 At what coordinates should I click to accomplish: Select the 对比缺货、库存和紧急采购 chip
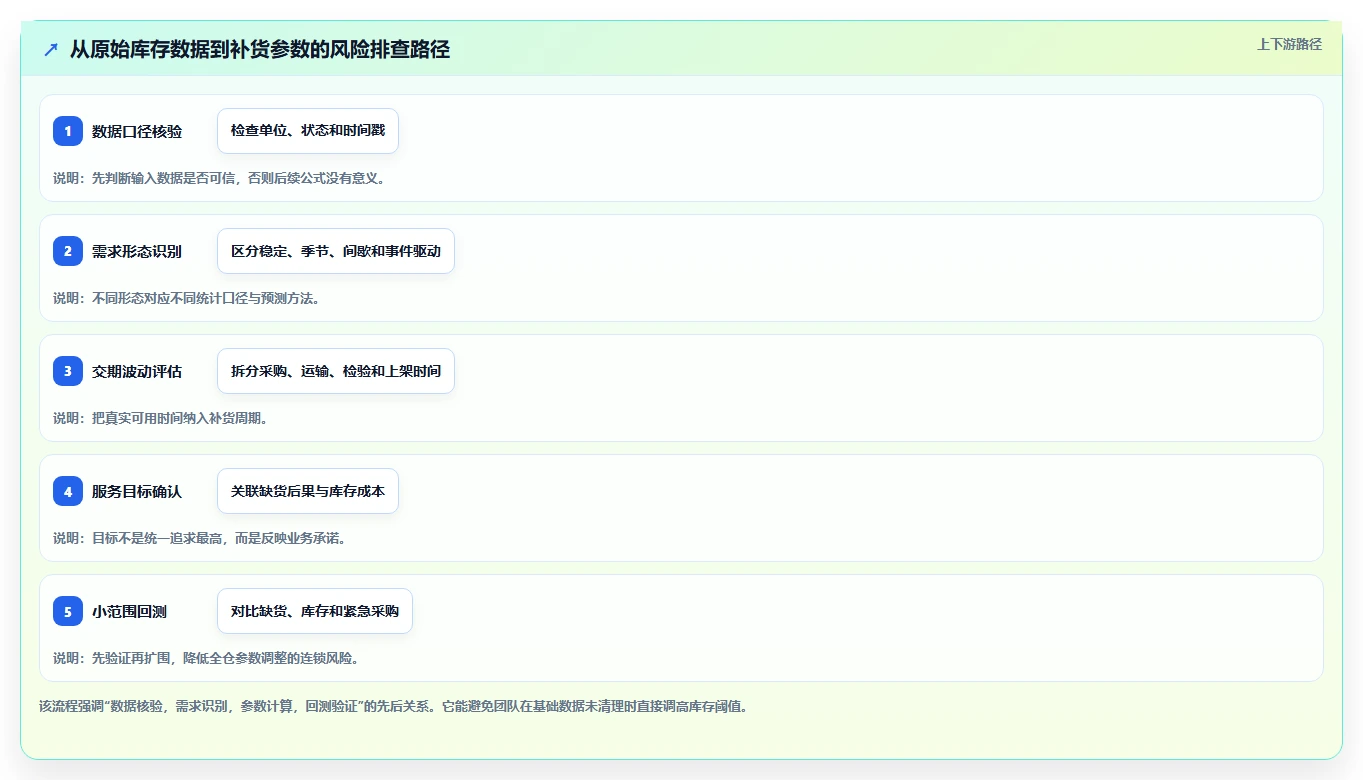point(315,611)
